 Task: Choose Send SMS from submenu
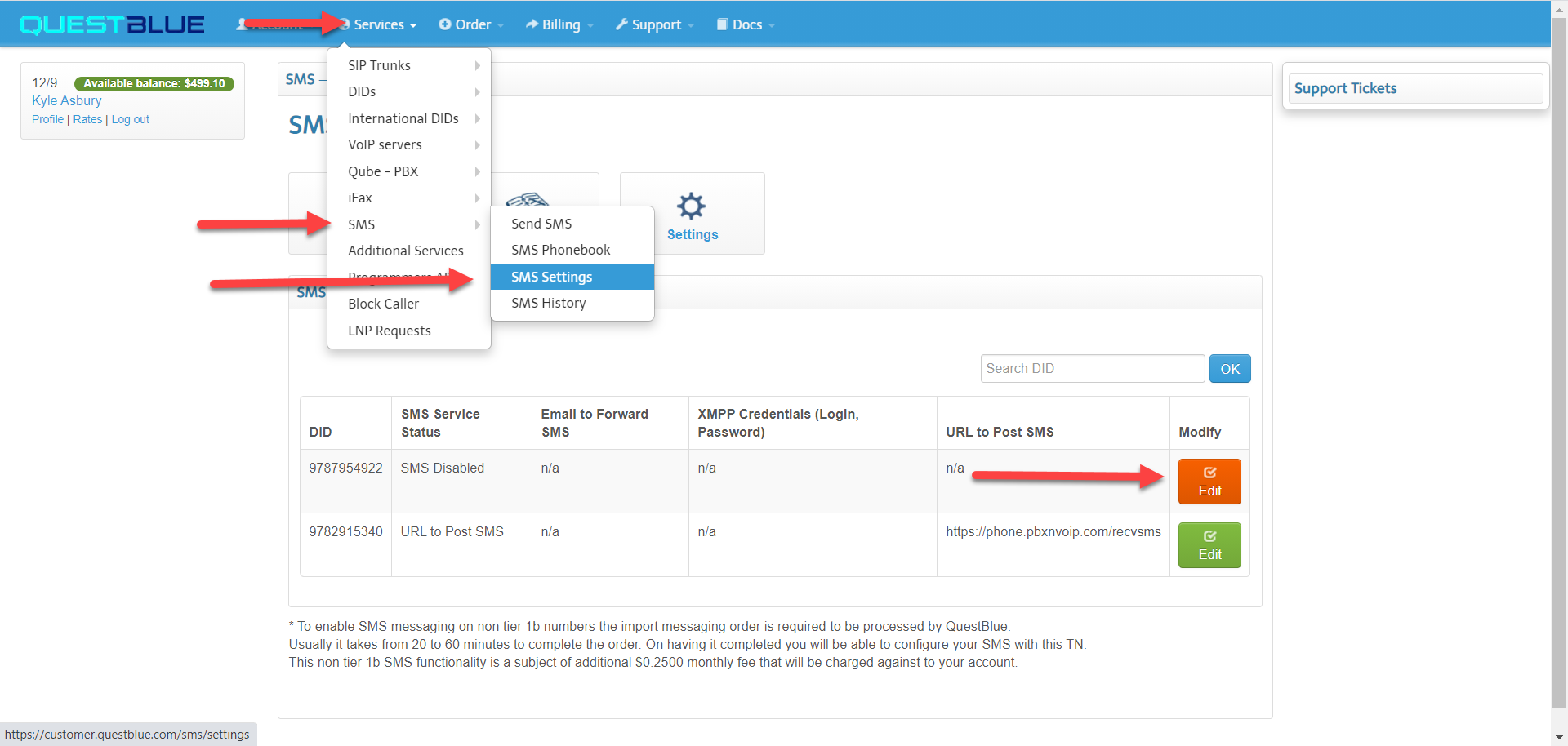click(x=572, y=224)
